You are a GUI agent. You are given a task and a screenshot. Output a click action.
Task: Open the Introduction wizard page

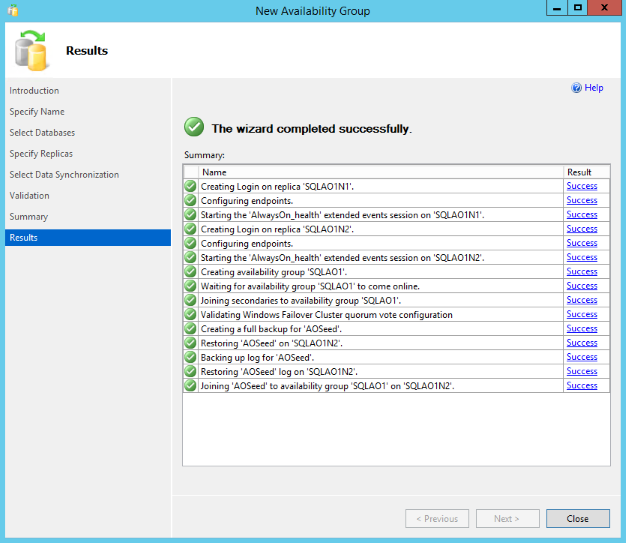tap(34, 91)
